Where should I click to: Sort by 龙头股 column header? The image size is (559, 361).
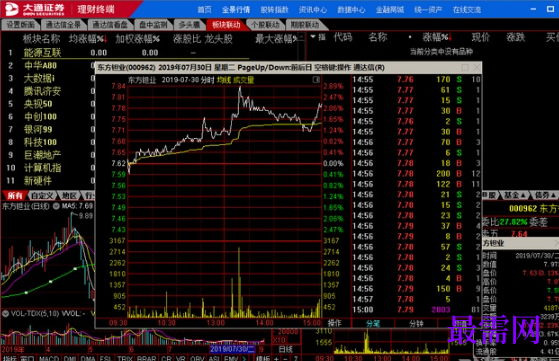[219, 38]
